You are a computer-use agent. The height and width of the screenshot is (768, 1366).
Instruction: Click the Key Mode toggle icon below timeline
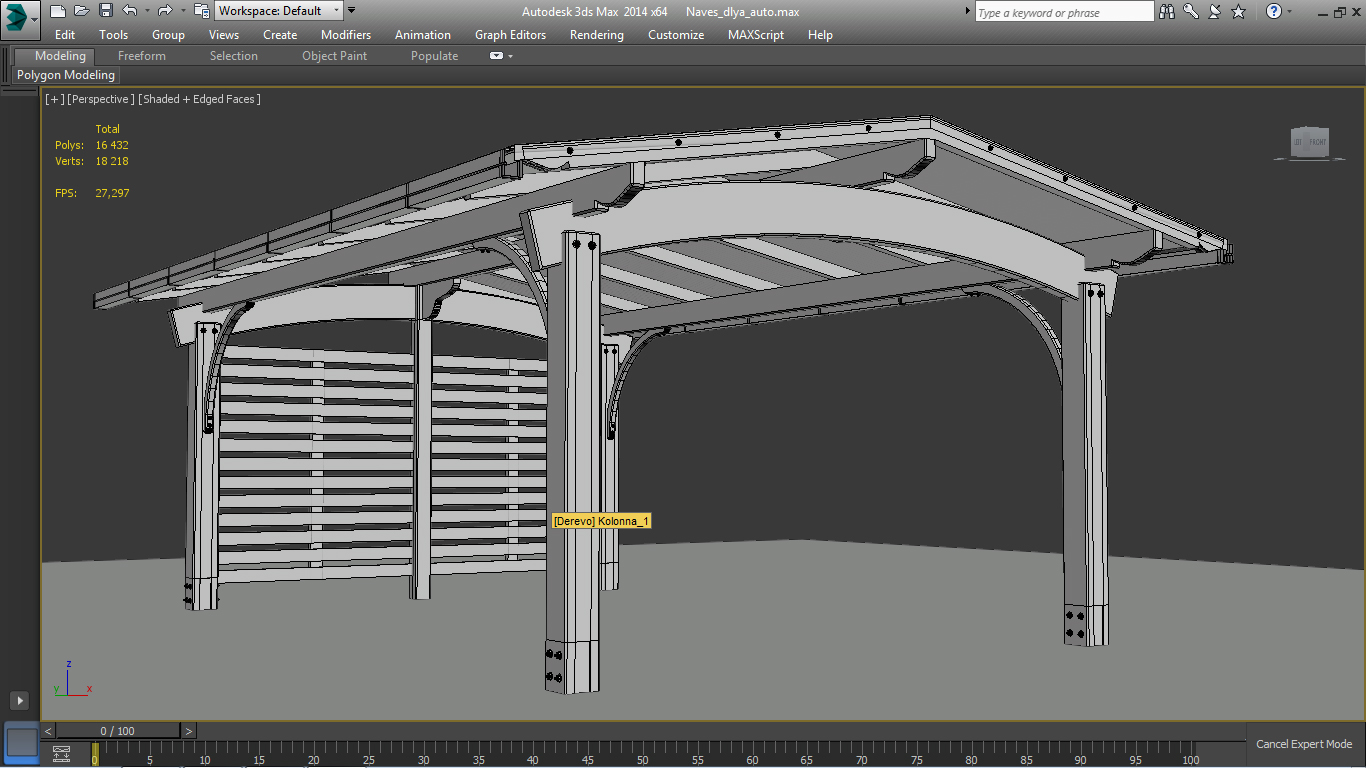61,753
